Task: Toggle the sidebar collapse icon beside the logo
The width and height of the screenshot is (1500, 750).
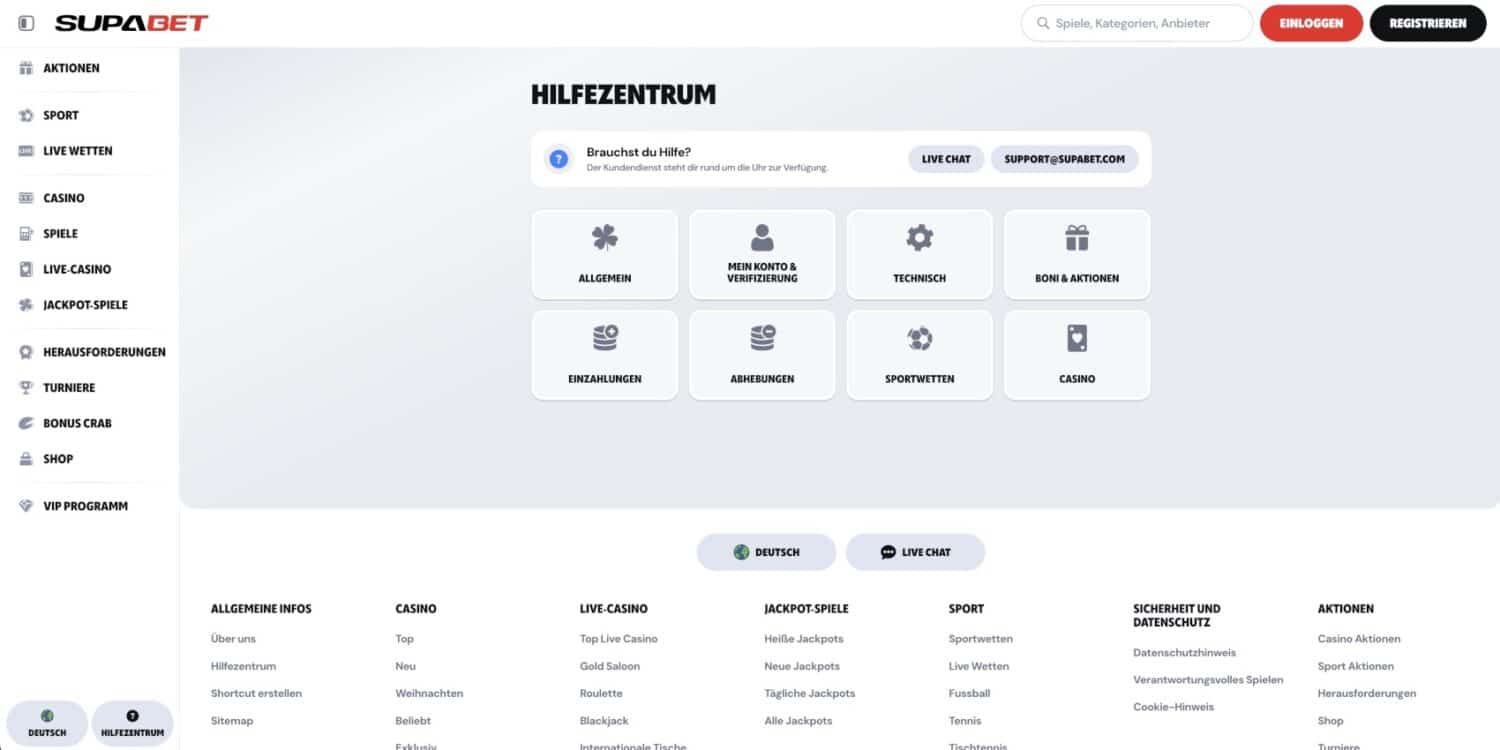Action: (x=26, y=23)
